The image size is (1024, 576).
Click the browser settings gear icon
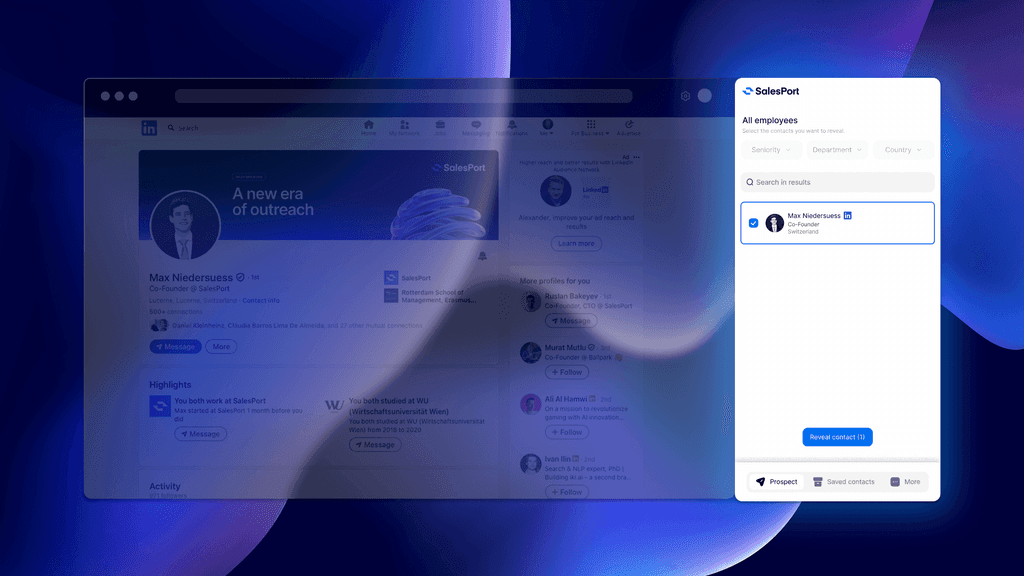685,96
